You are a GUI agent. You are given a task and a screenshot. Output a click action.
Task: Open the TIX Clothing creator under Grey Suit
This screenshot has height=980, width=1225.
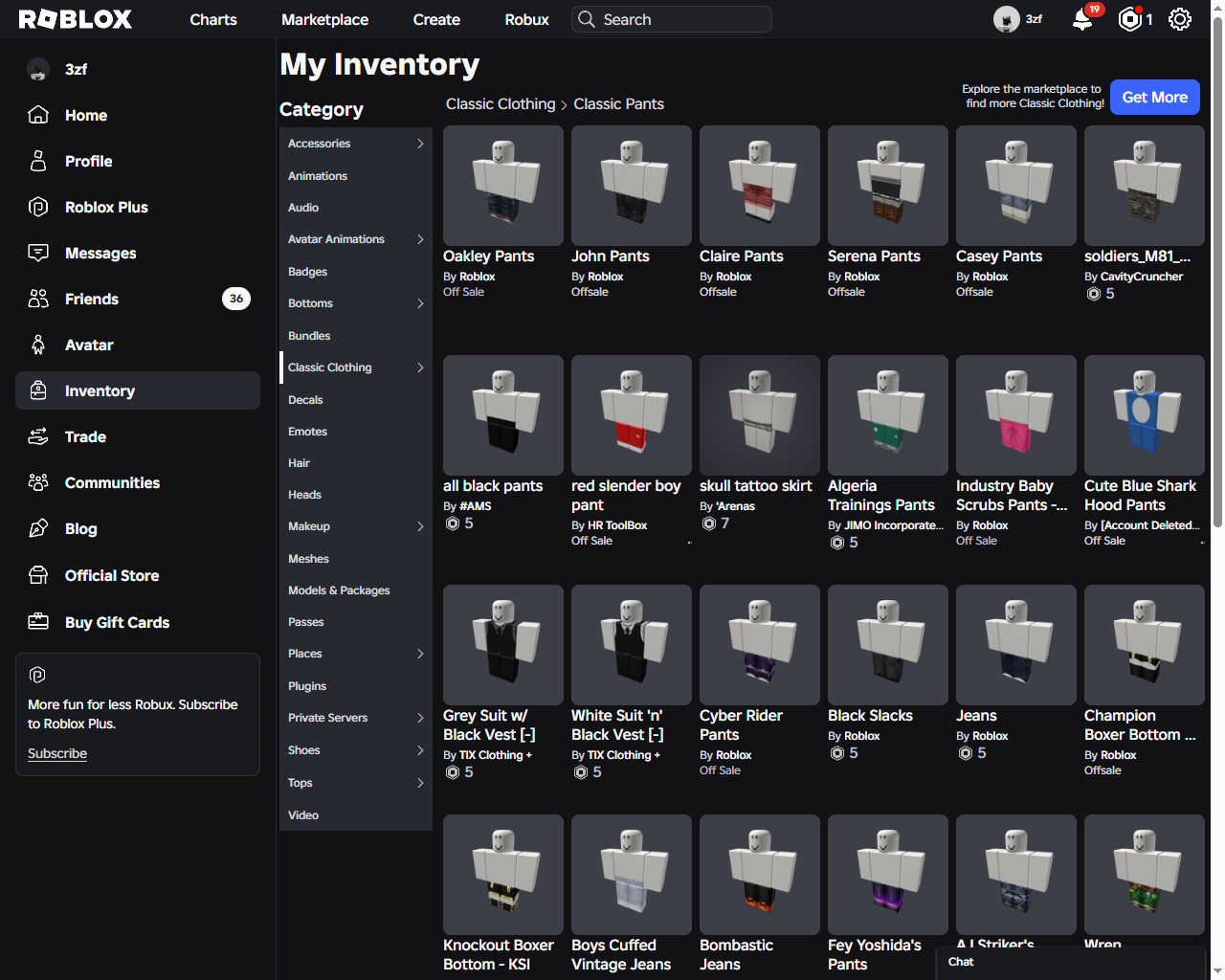[496, 755]
